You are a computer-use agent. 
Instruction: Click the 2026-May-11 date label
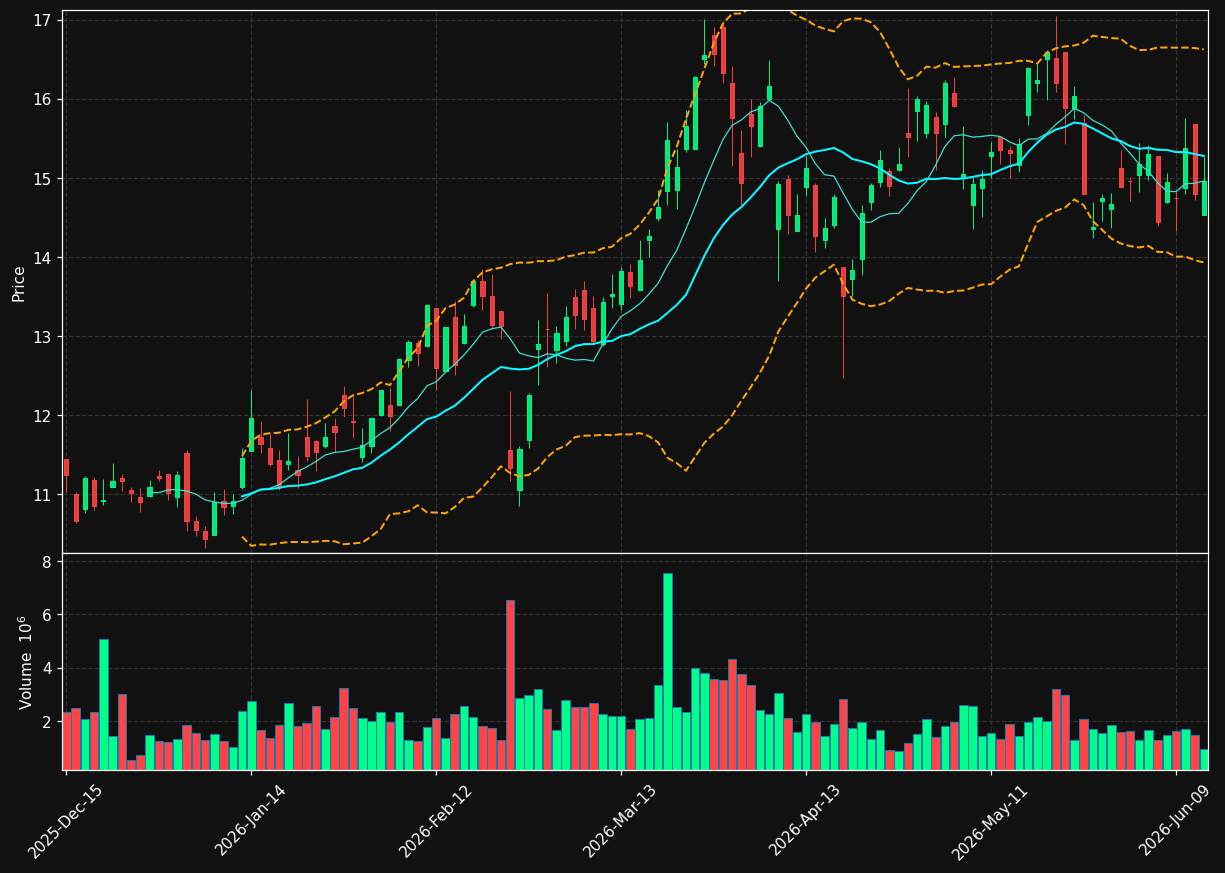tap(991, 820)
